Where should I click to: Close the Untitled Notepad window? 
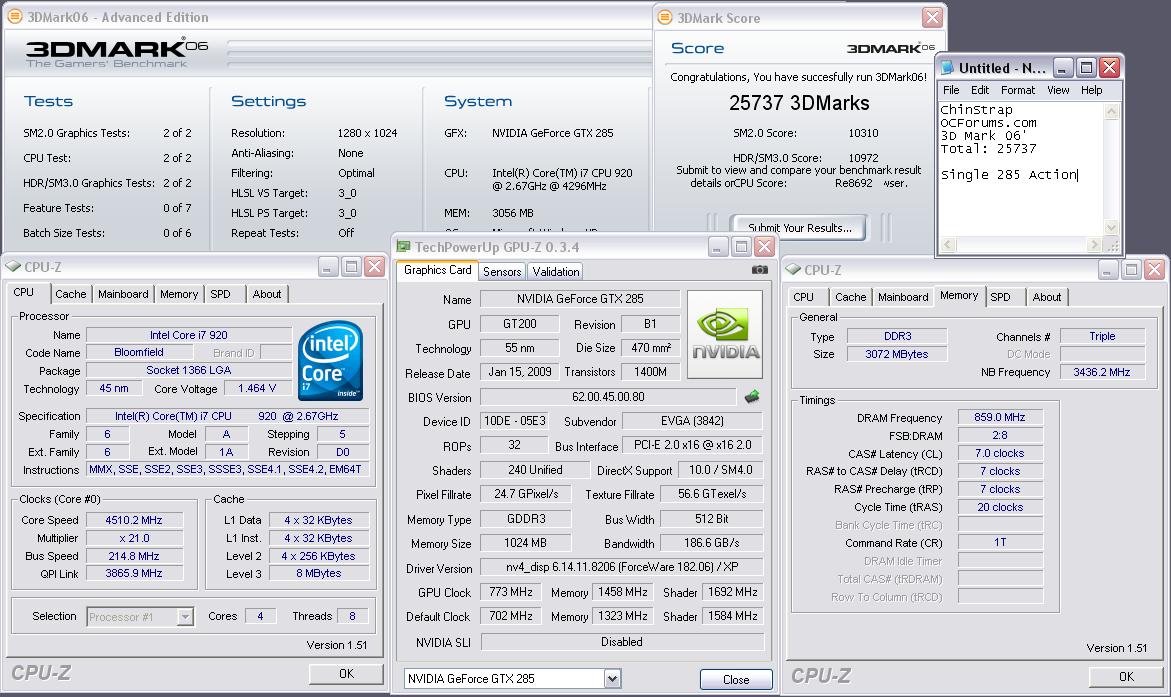tap(1110, 68)
